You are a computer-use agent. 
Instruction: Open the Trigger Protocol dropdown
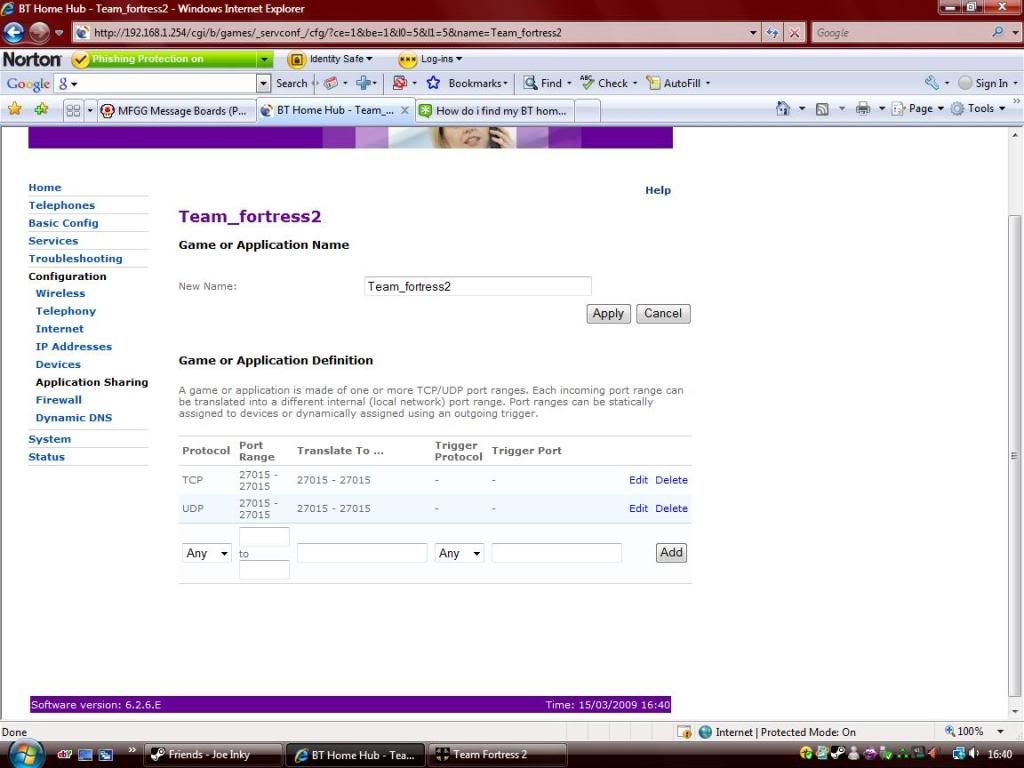[459, 553]
